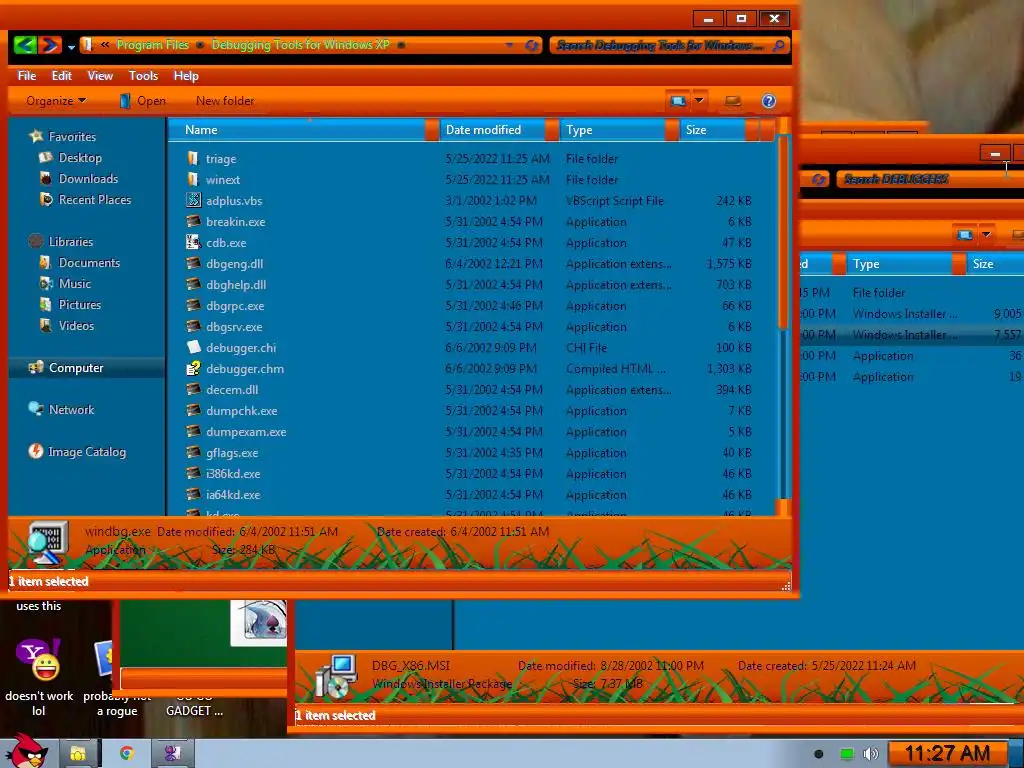Click the decem.dll file name
Screen dimensions: 1024x768
232,389
